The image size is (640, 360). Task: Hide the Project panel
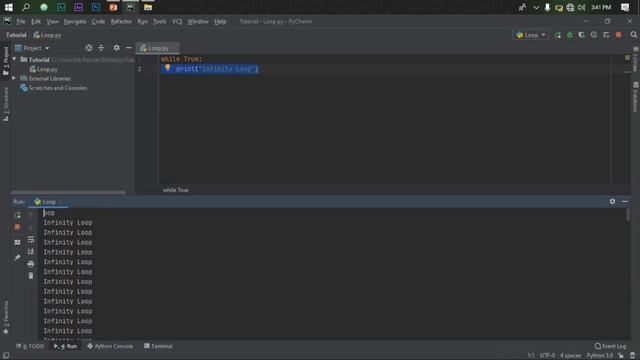point(129,48)
